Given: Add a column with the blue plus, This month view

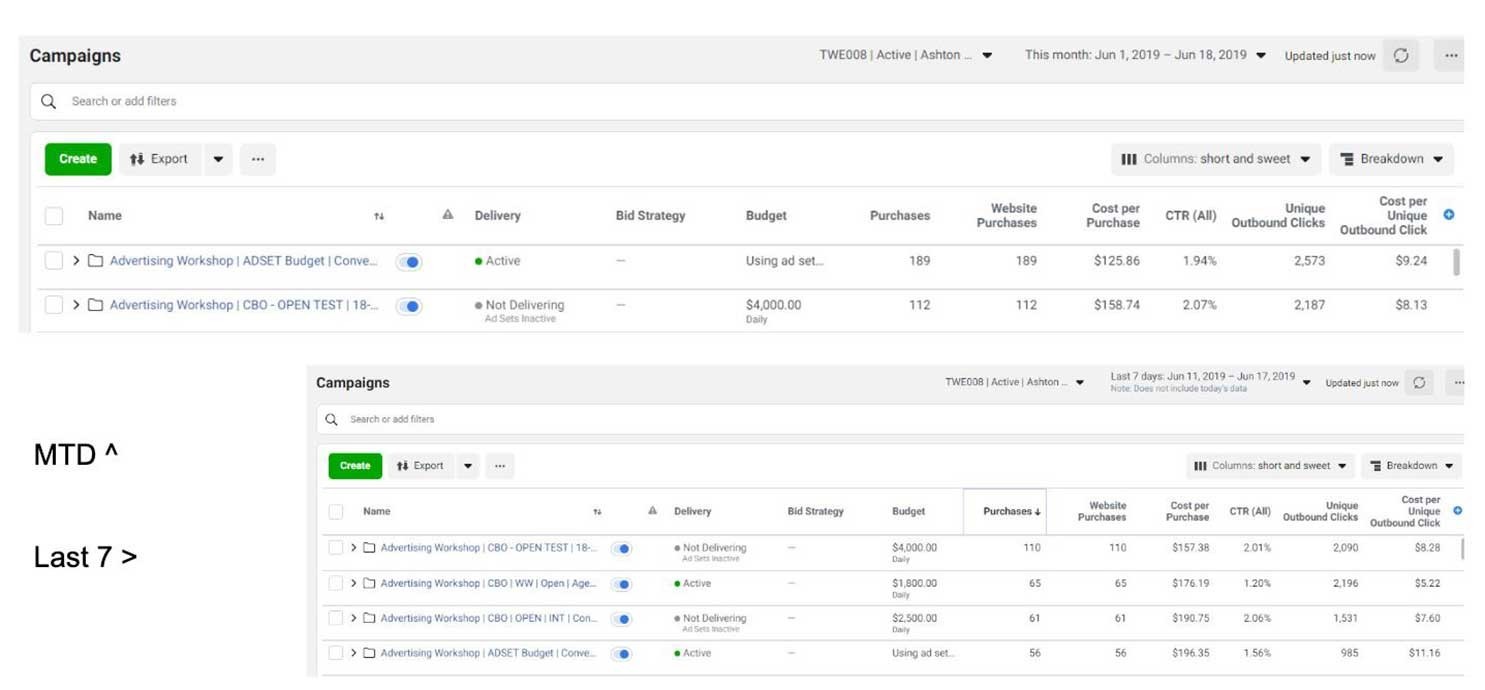Looking at the screenshot, I should (x=1449, y=215).
